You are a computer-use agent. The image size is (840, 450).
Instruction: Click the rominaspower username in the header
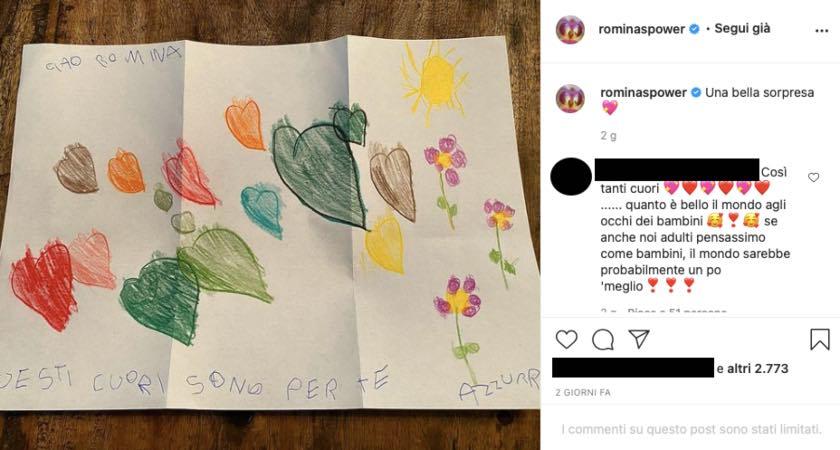click(x=642, y=29)
